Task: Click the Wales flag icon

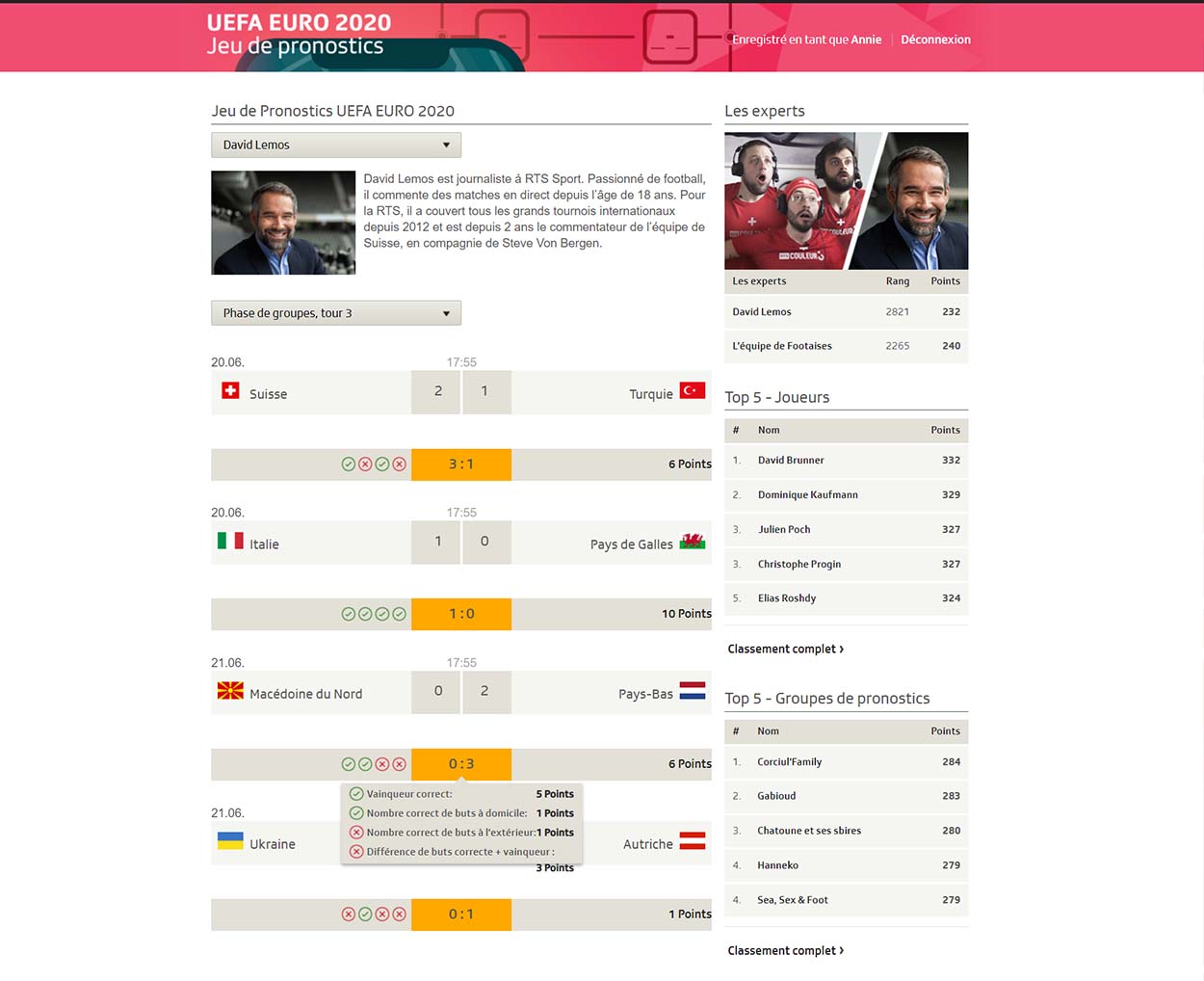Action: [693, 541]
